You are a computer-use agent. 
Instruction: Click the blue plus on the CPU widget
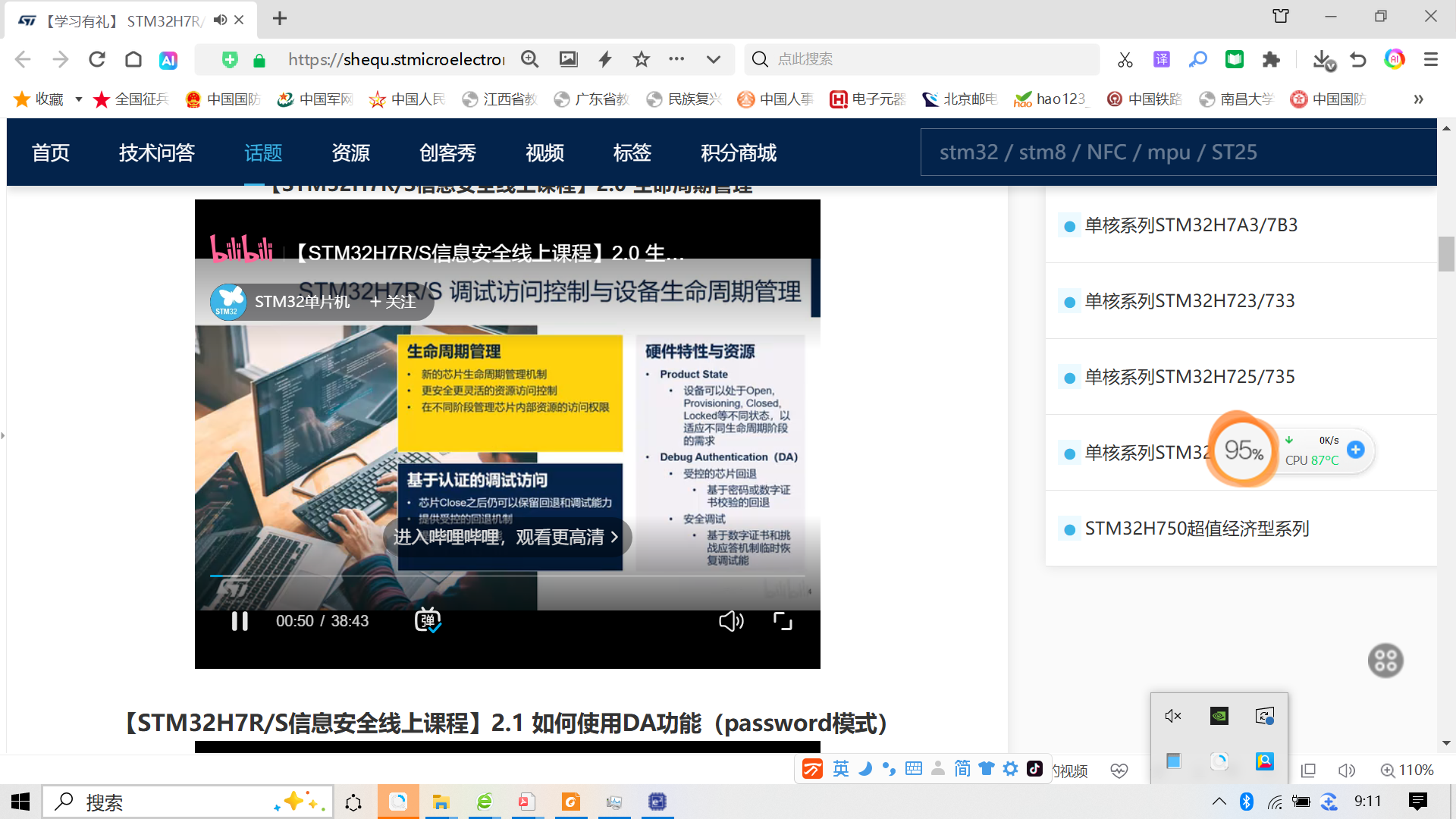[x=1356, y=450]
